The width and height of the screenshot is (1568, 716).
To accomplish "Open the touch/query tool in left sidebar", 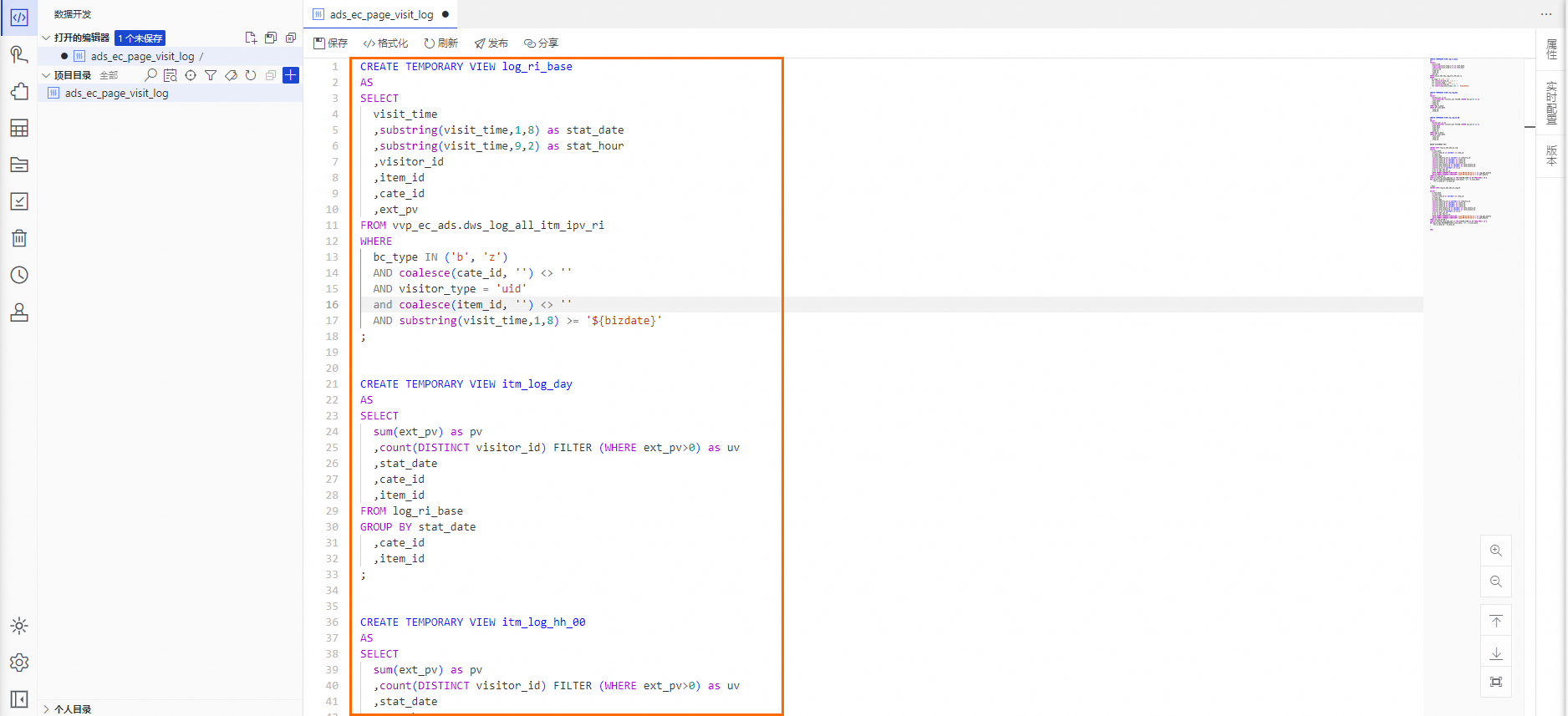I will [19, 55].
